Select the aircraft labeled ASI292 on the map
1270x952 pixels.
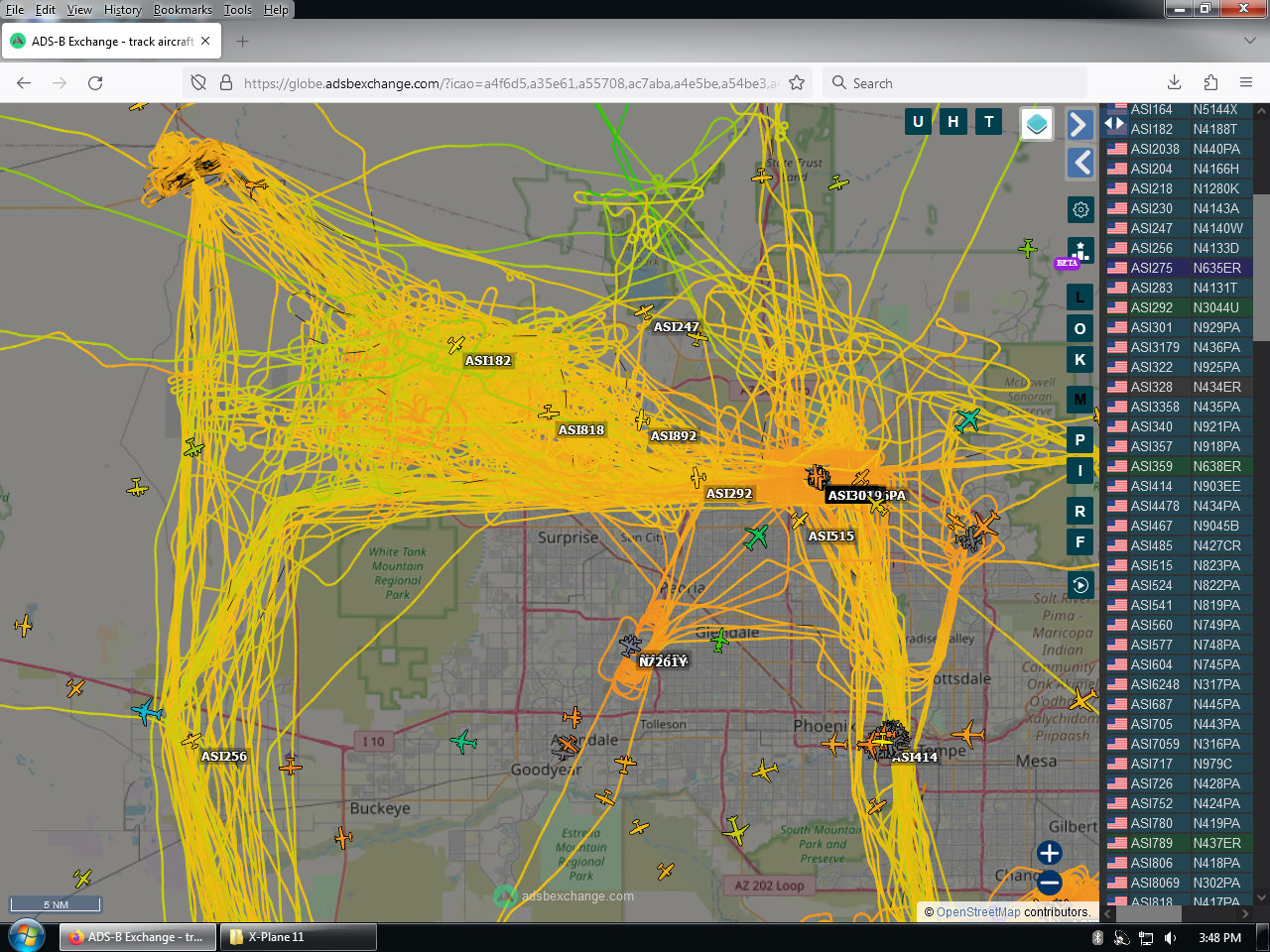(x=699, y=478)
